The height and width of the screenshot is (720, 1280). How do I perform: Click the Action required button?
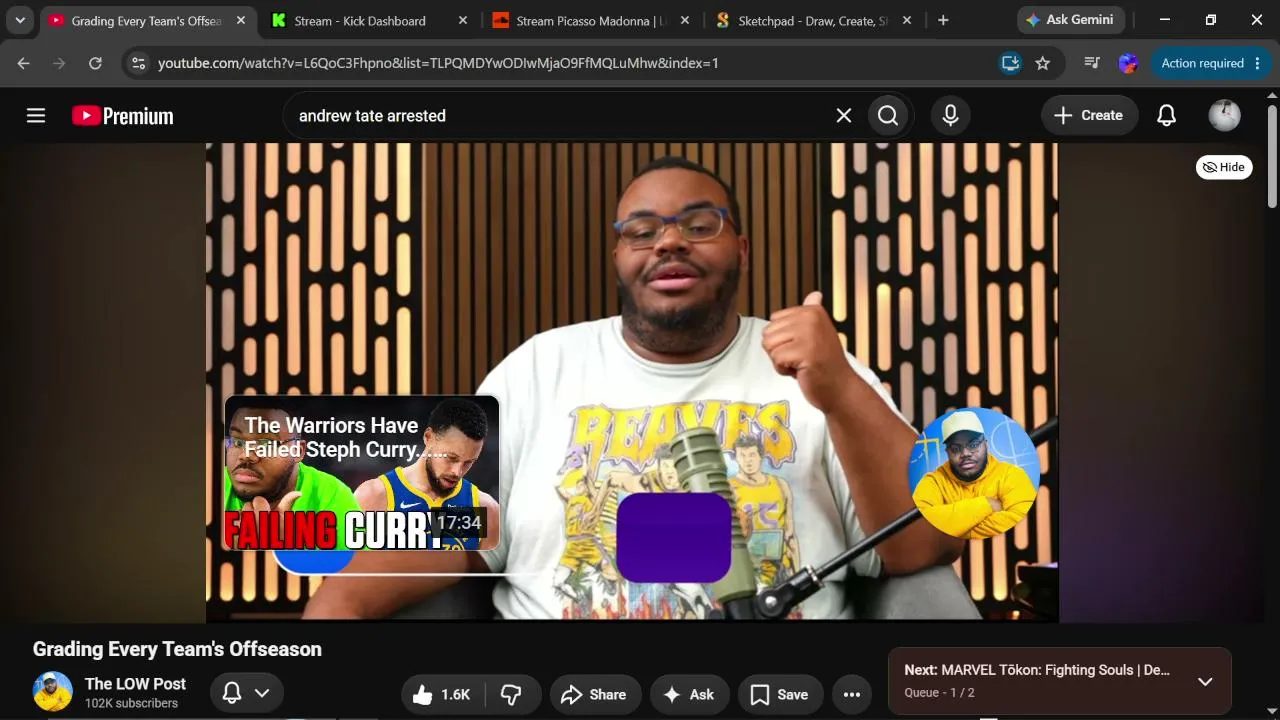(1203, 63)
